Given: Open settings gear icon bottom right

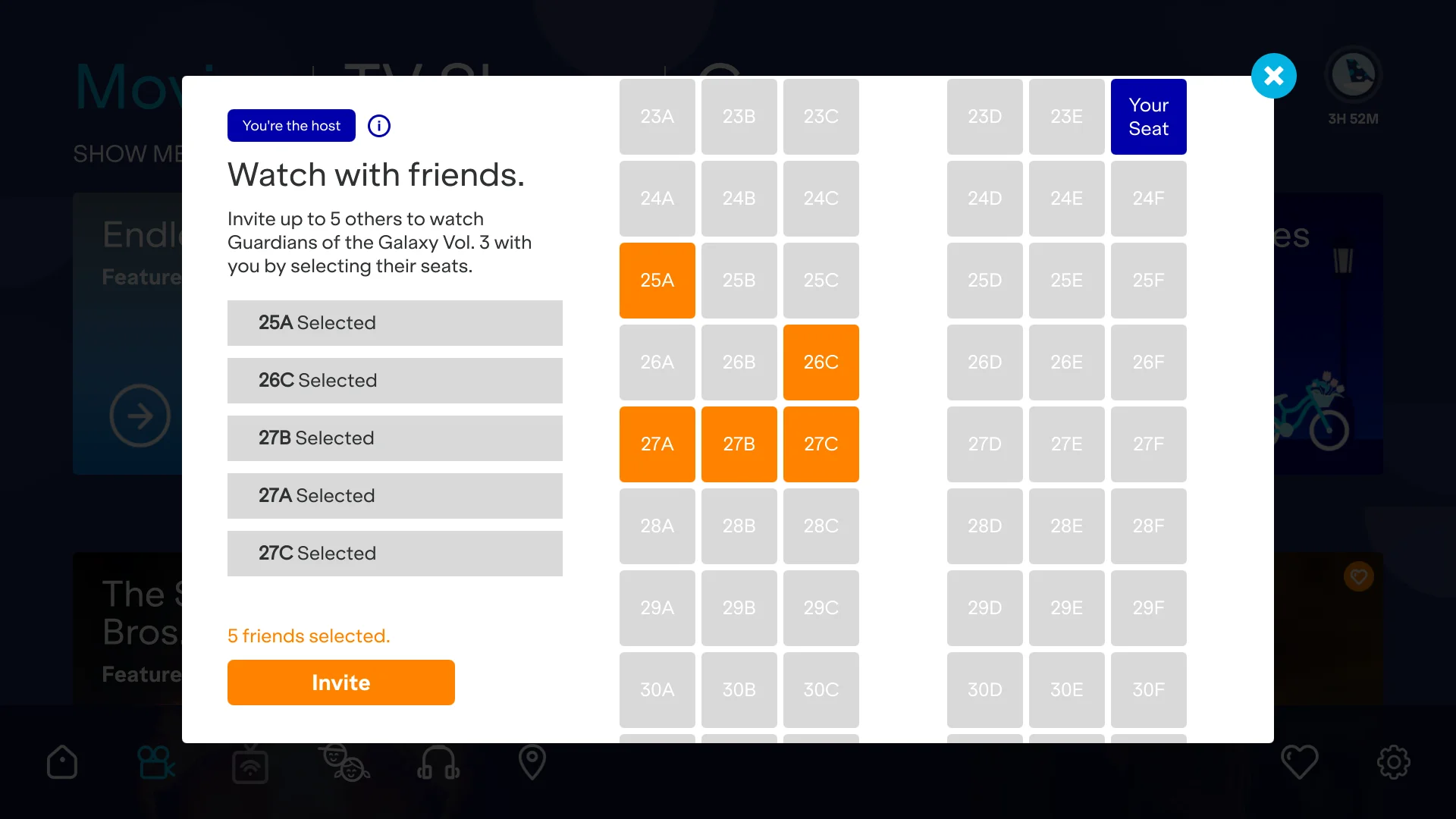Looking at the screenshot, I should (x=1393, y=762).
